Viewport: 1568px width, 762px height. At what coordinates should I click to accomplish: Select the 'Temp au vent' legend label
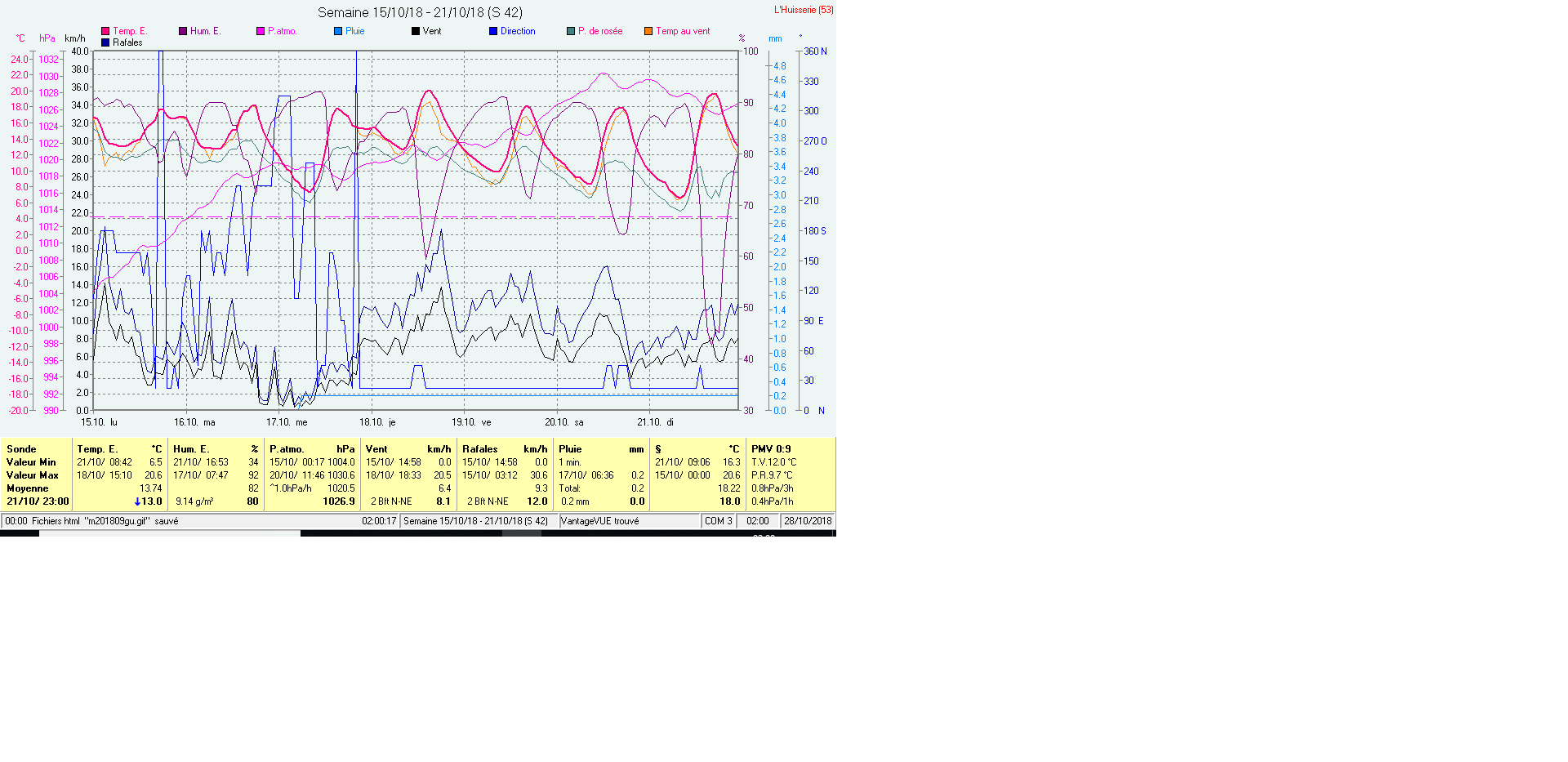point(683,31)
